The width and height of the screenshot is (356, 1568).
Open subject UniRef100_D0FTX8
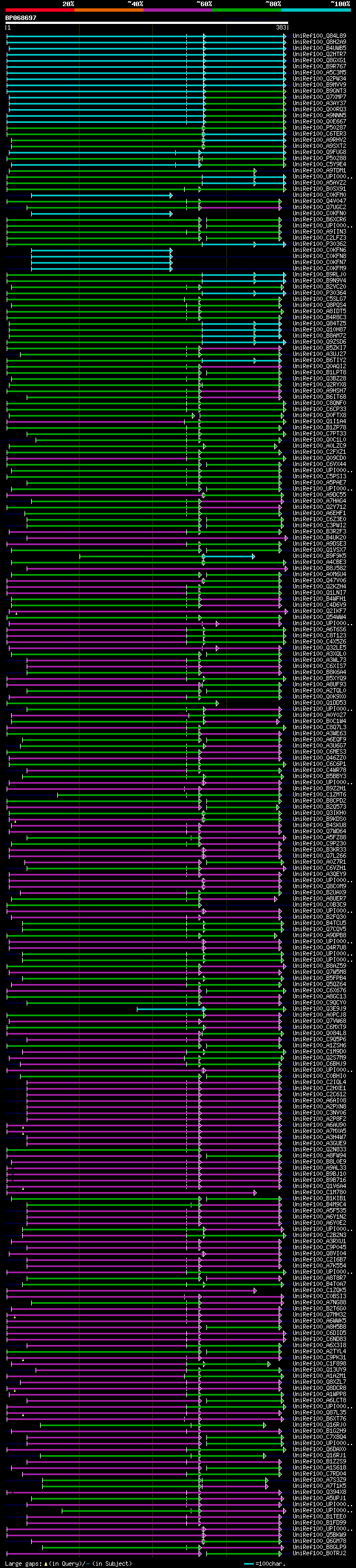[x=319, y=416]
